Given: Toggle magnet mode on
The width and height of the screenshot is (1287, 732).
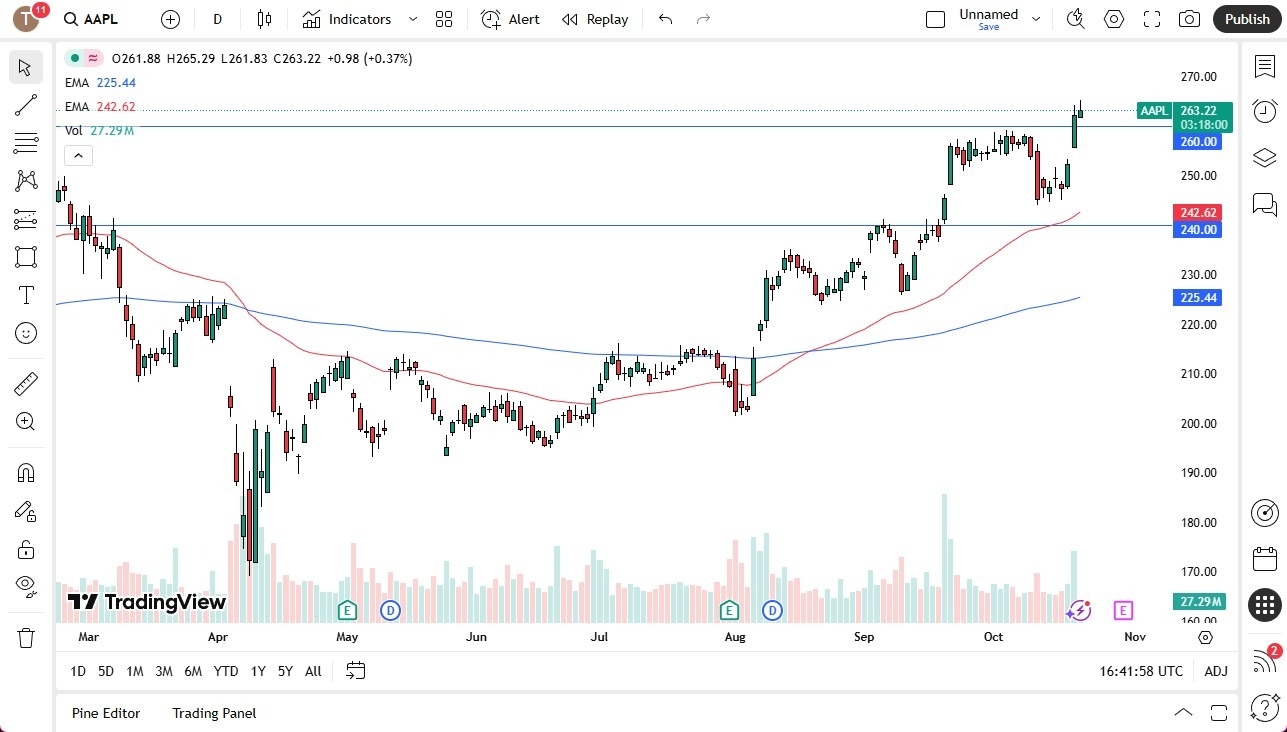Looking at the screenshot, I should pyautogui.click(x=25, y=472).
